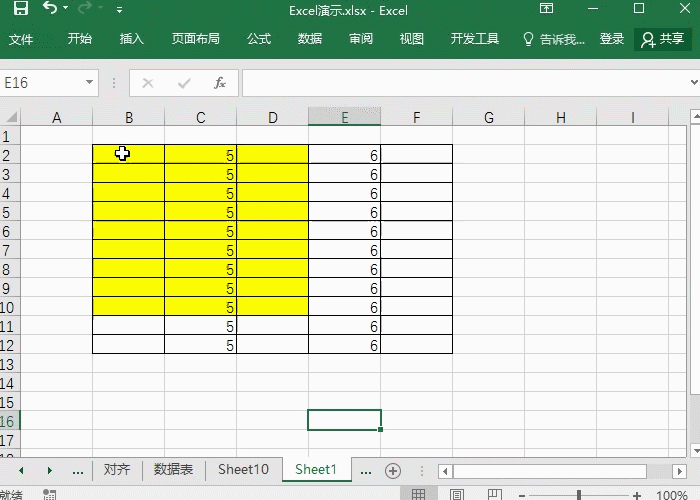Screen dimensions: 700x500
Task: Click the horizontal scrollbar track
Action: (660, 471)
